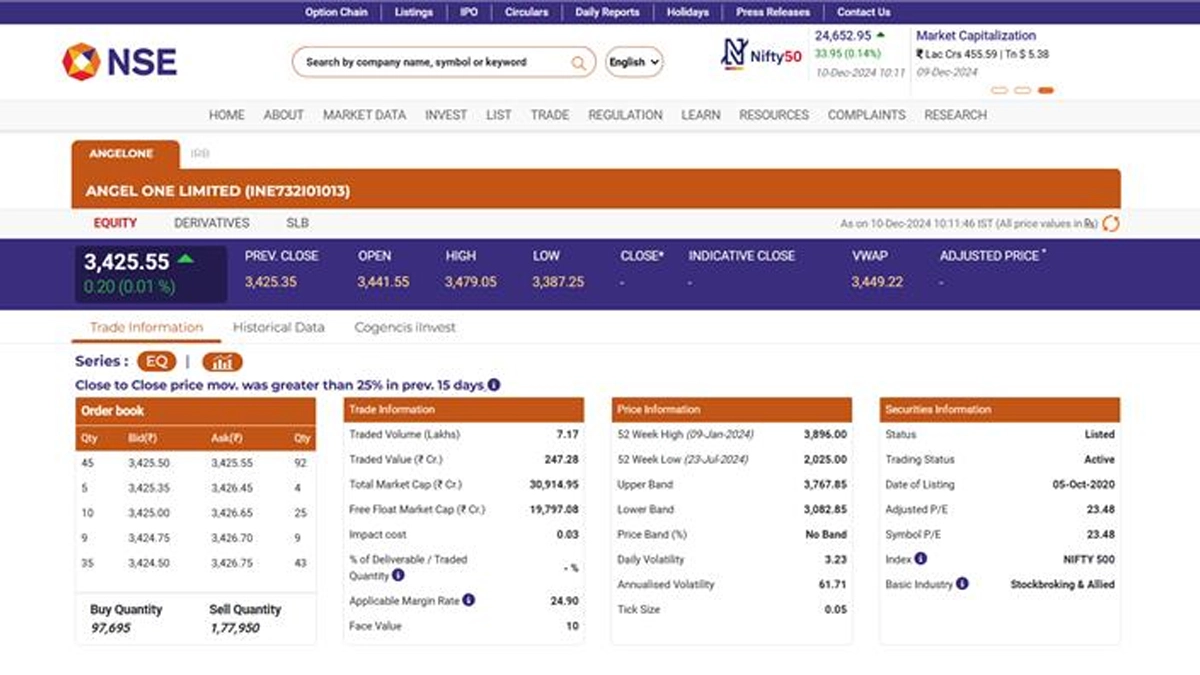Click the NSE logo
Image resolution: width=1200 pixels, height=675 pixels.
point(119,62)
